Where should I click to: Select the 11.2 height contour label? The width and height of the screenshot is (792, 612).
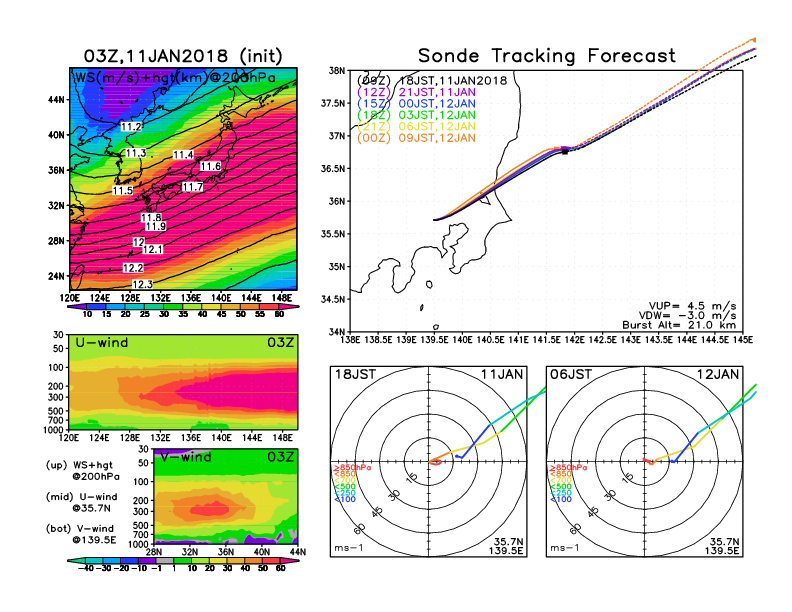tap(131, 127)
